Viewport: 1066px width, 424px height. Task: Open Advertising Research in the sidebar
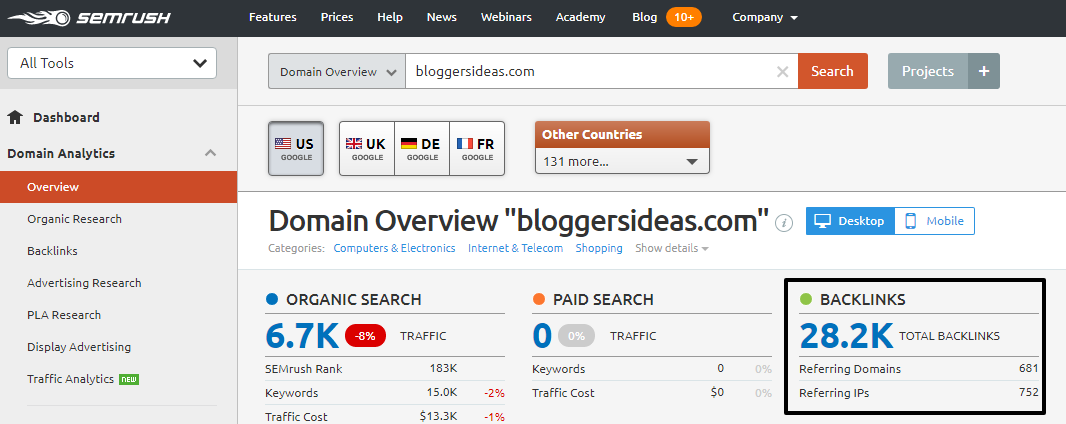pos(84,283)
